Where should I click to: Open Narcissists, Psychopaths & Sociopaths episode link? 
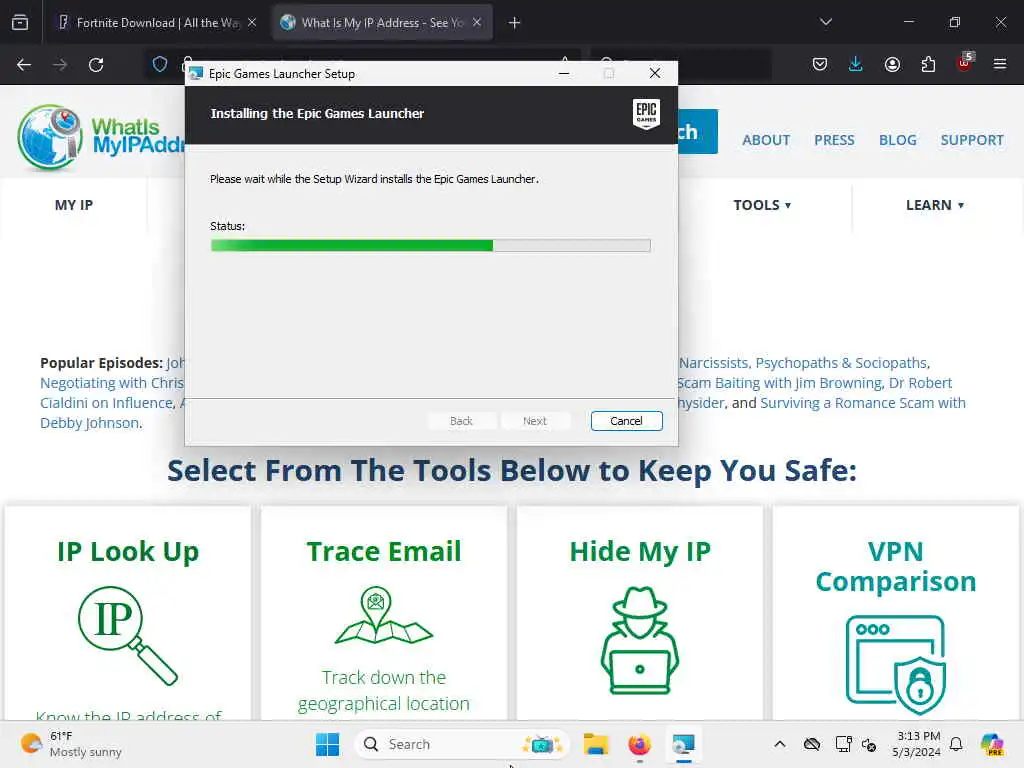(x=804, y=363)
